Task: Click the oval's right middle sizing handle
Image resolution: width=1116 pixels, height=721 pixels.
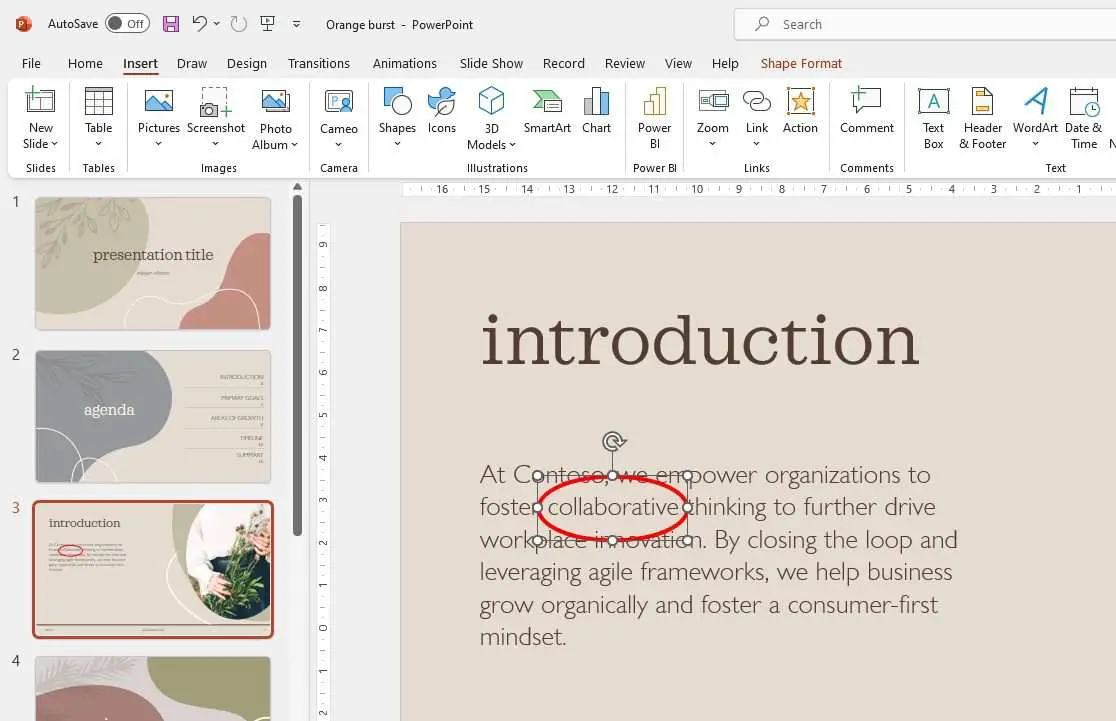Action: click(687, 507)
